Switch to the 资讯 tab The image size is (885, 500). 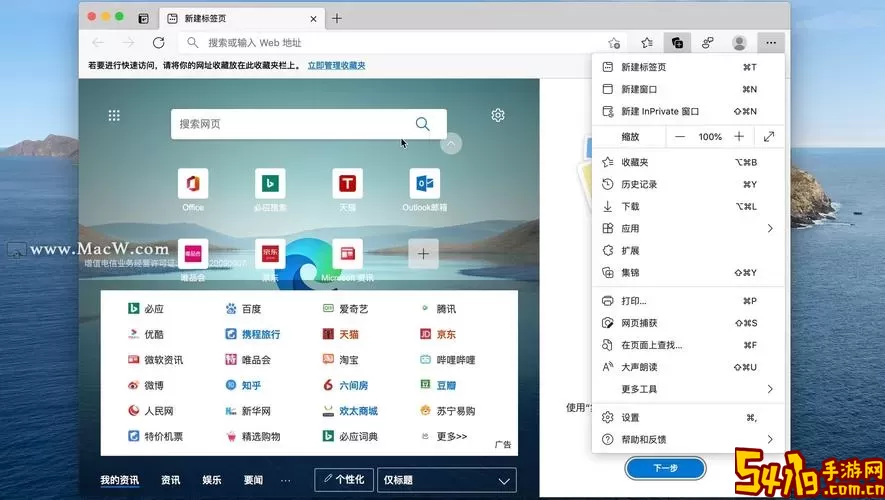pyautogui.click(x=170, y=480)
